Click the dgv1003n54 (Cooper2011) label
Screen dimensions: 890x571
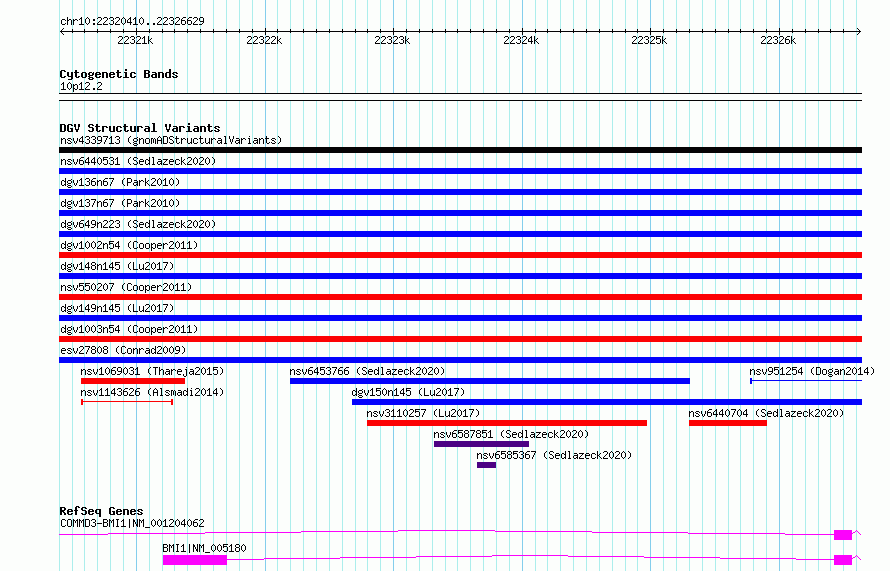pyautogui.click(x=129, y=329)
